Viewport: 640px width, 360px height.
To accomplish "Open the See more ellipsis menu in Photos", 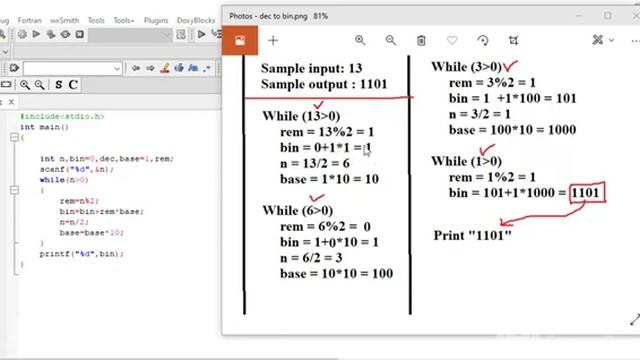I will (x=635, y=40).
